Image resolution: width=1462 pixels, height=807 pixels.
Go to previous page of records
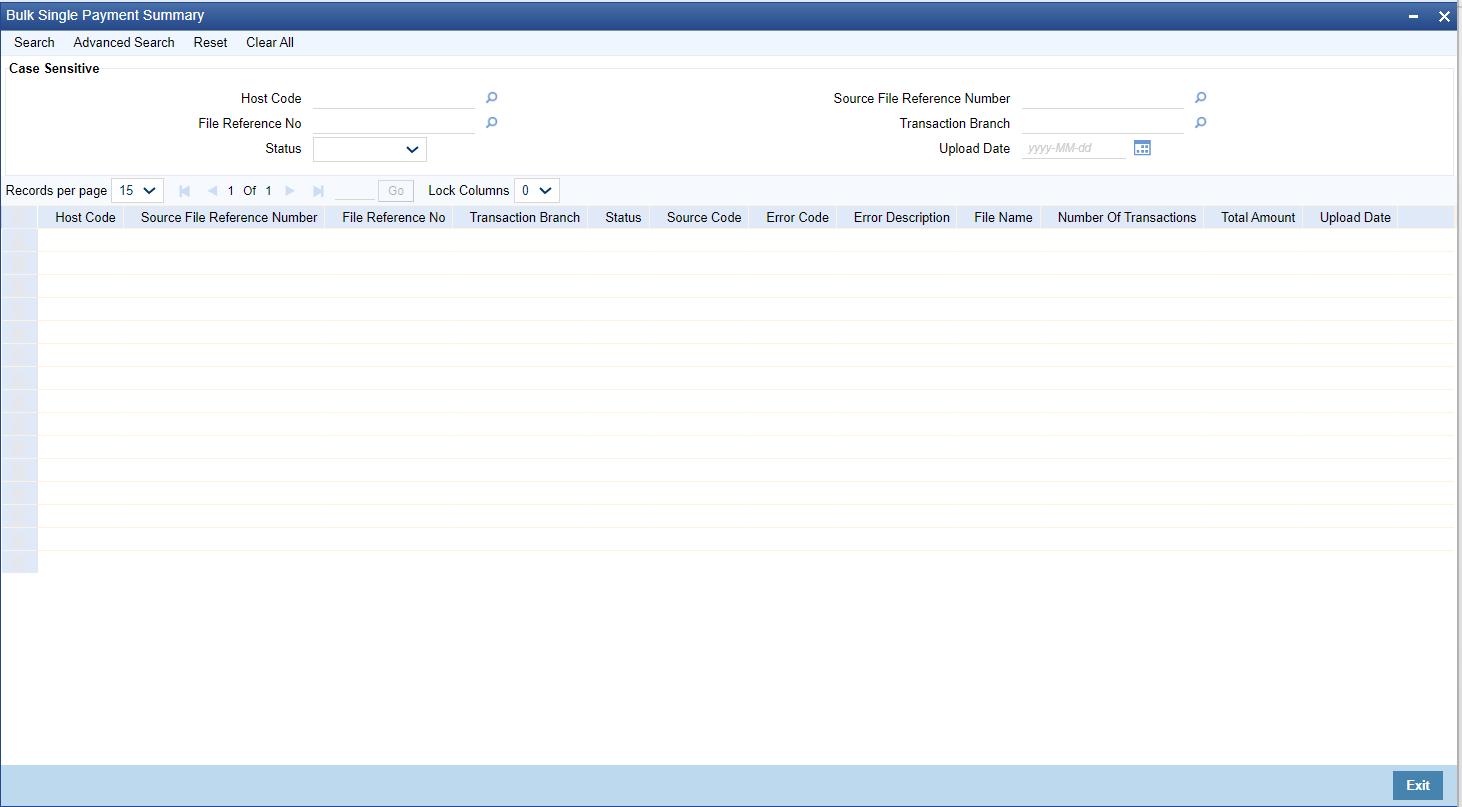pos(212,190)
